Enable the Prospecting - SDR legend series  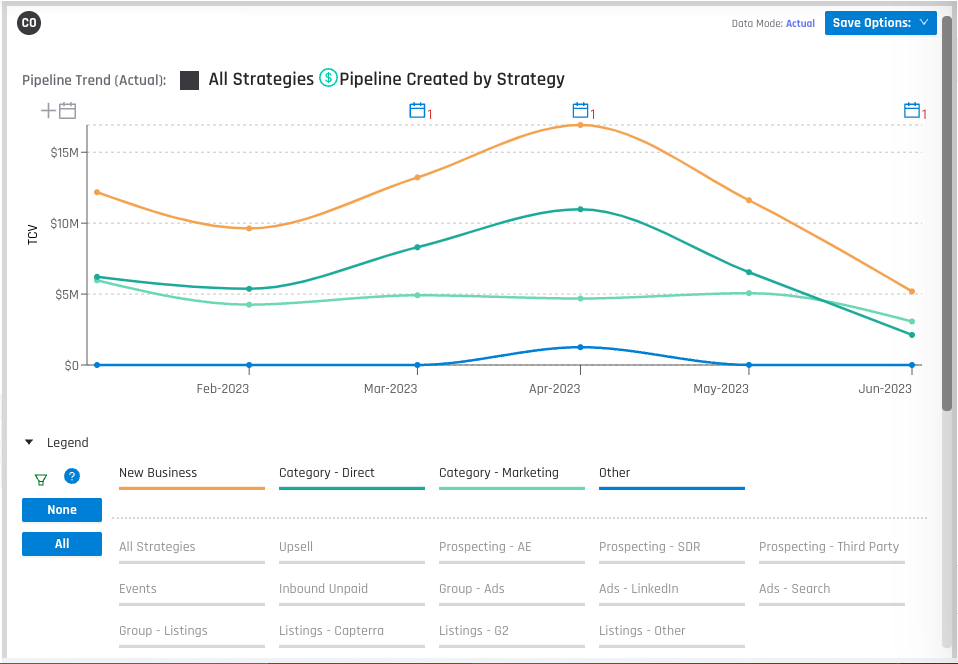tap(672, 551)
